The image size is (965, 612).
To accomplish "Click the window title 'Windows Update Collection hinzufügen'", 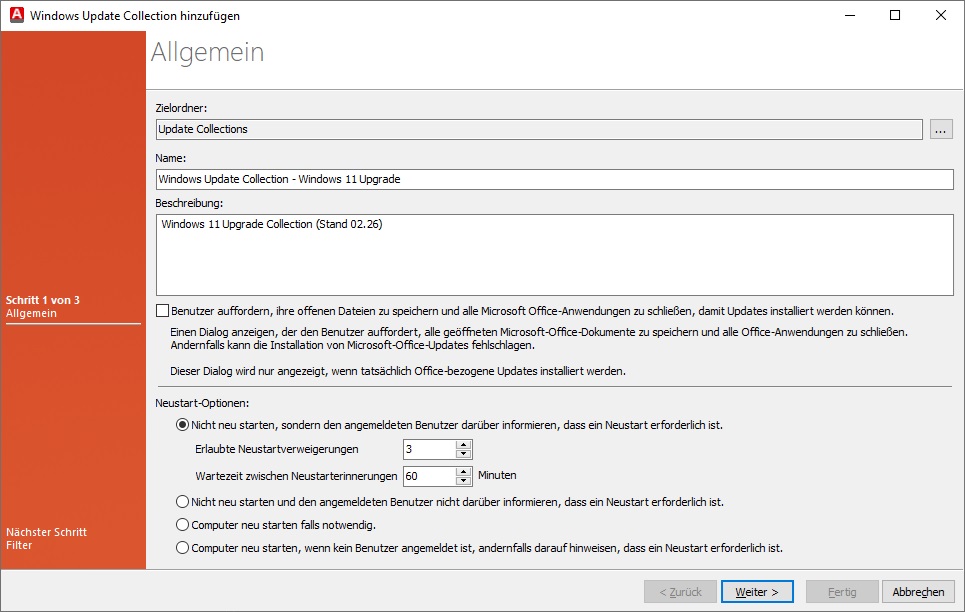I will (135, 16).
